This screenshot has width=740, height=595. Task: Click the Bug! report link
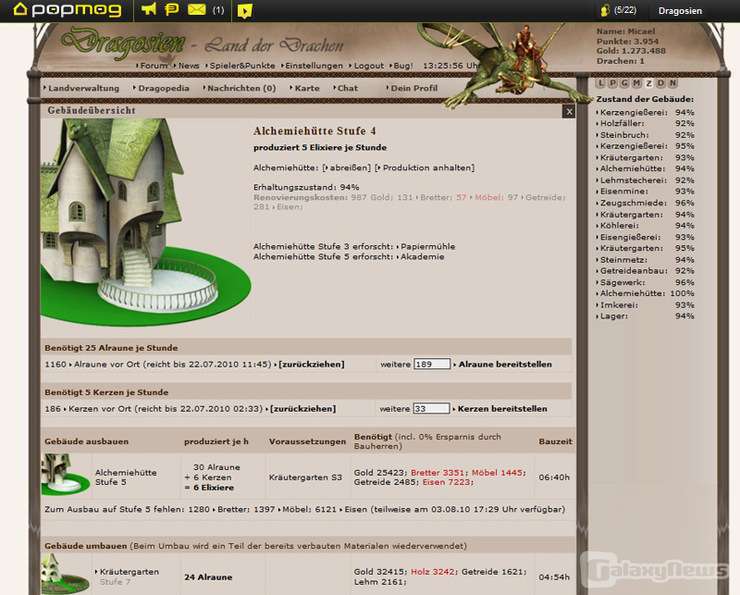[402, 66]
